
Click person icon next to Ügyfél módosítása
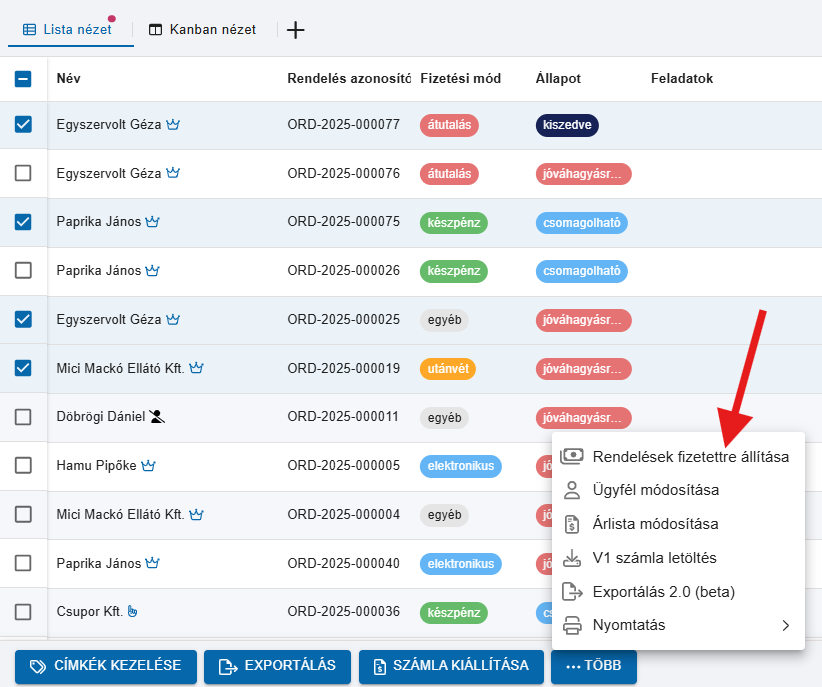pyautogui.click(x=572, y=490)
